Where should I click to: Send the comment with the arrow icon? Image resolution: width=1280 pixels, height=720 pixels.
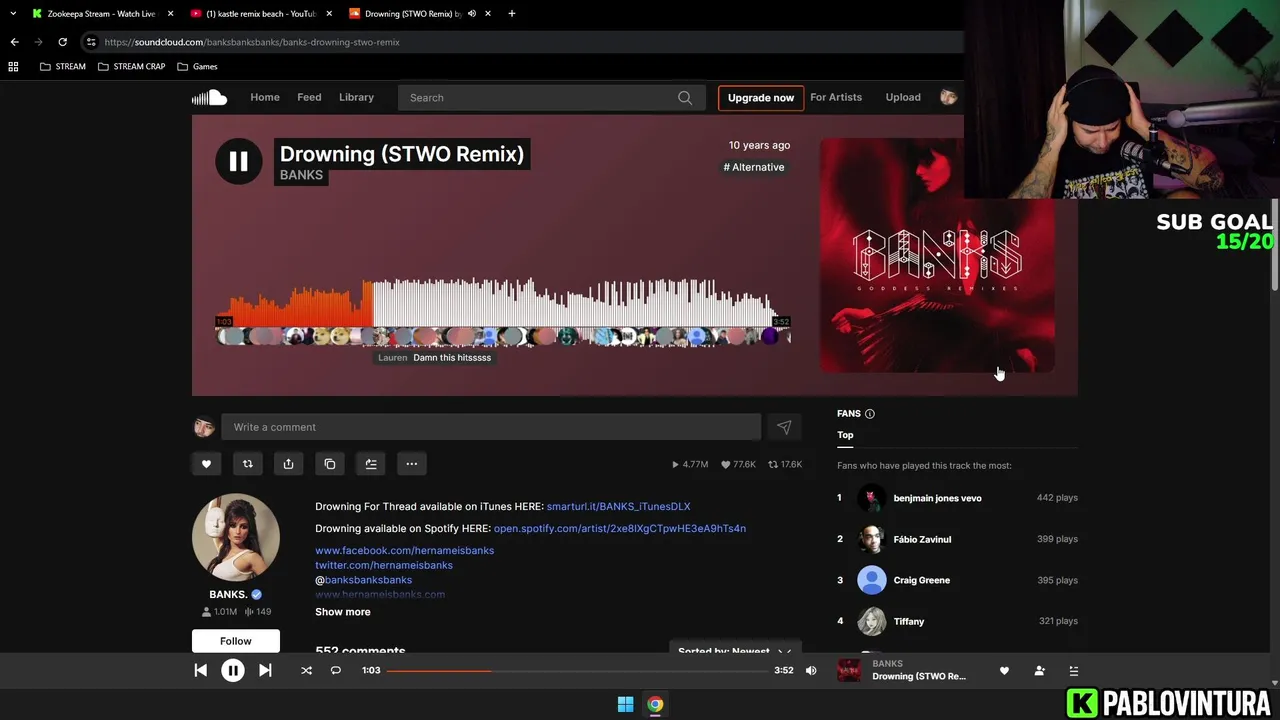click(784, 427)
